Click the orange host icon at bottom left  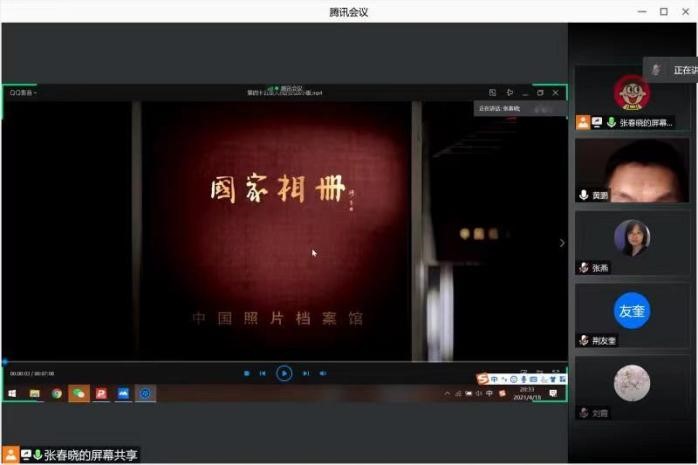11,455
